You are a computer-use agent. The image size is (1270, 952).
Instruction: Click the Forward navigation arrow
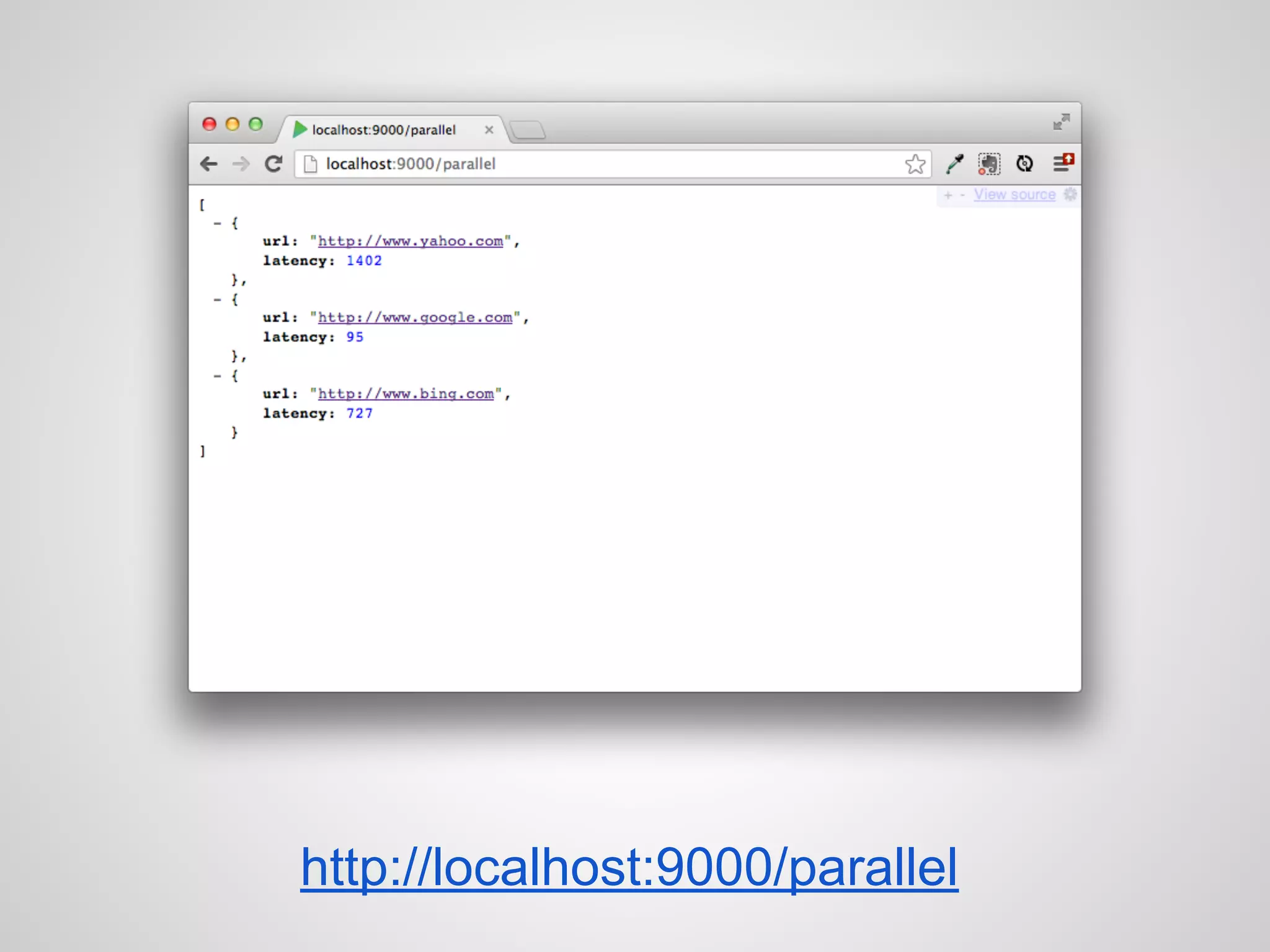tap(241, 164)
